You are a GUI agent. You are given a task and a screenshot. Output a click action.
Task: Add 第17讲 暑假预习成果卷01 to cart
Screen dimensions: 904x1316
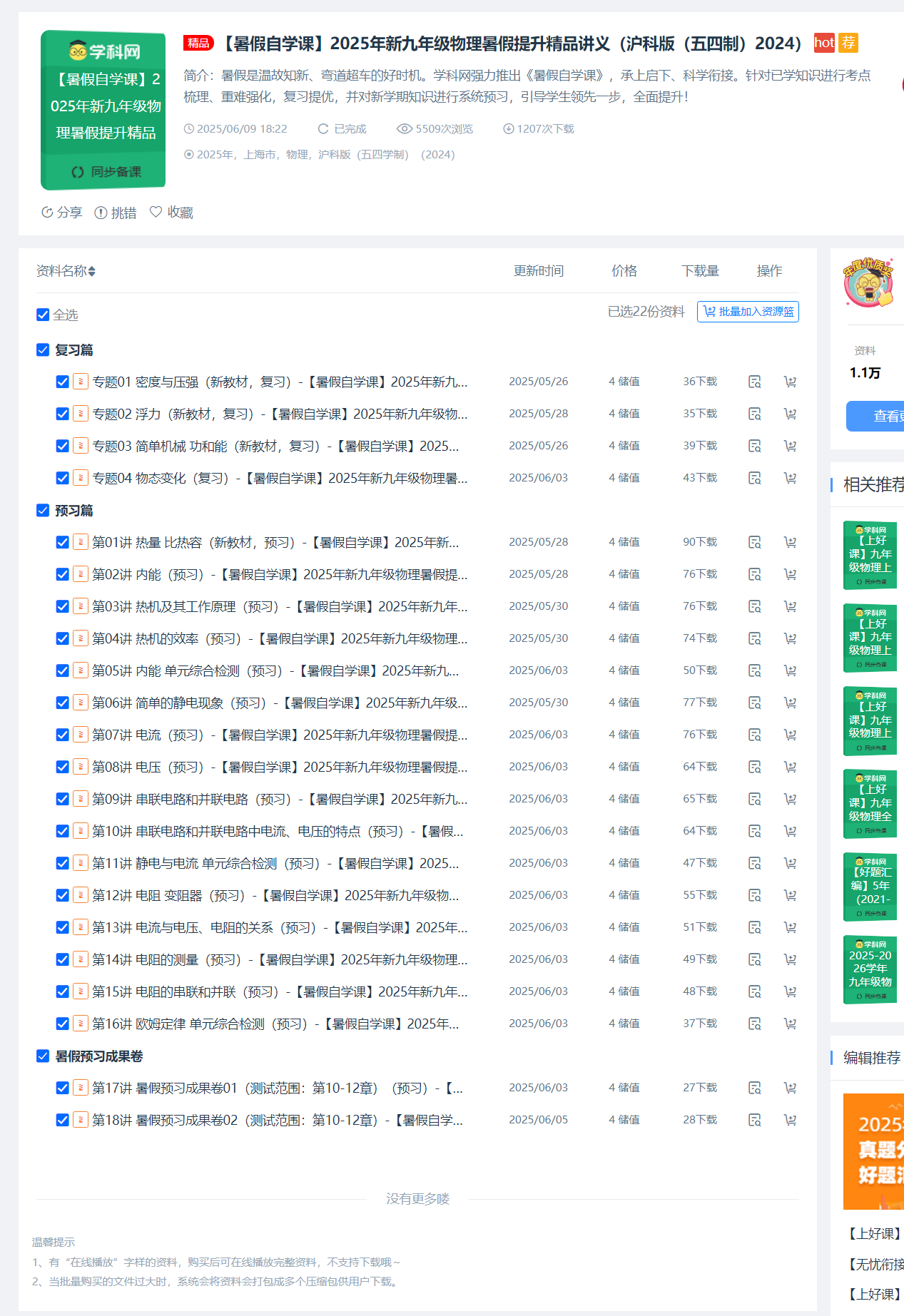pos(790,1088)
